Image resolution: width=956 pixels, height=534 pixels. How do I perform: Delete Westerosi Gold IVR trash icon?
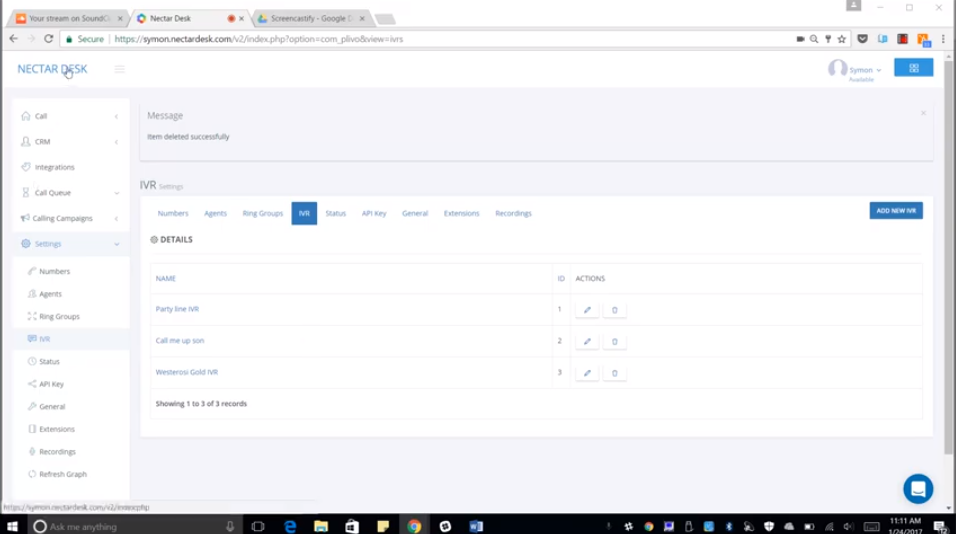click(615, 373)
